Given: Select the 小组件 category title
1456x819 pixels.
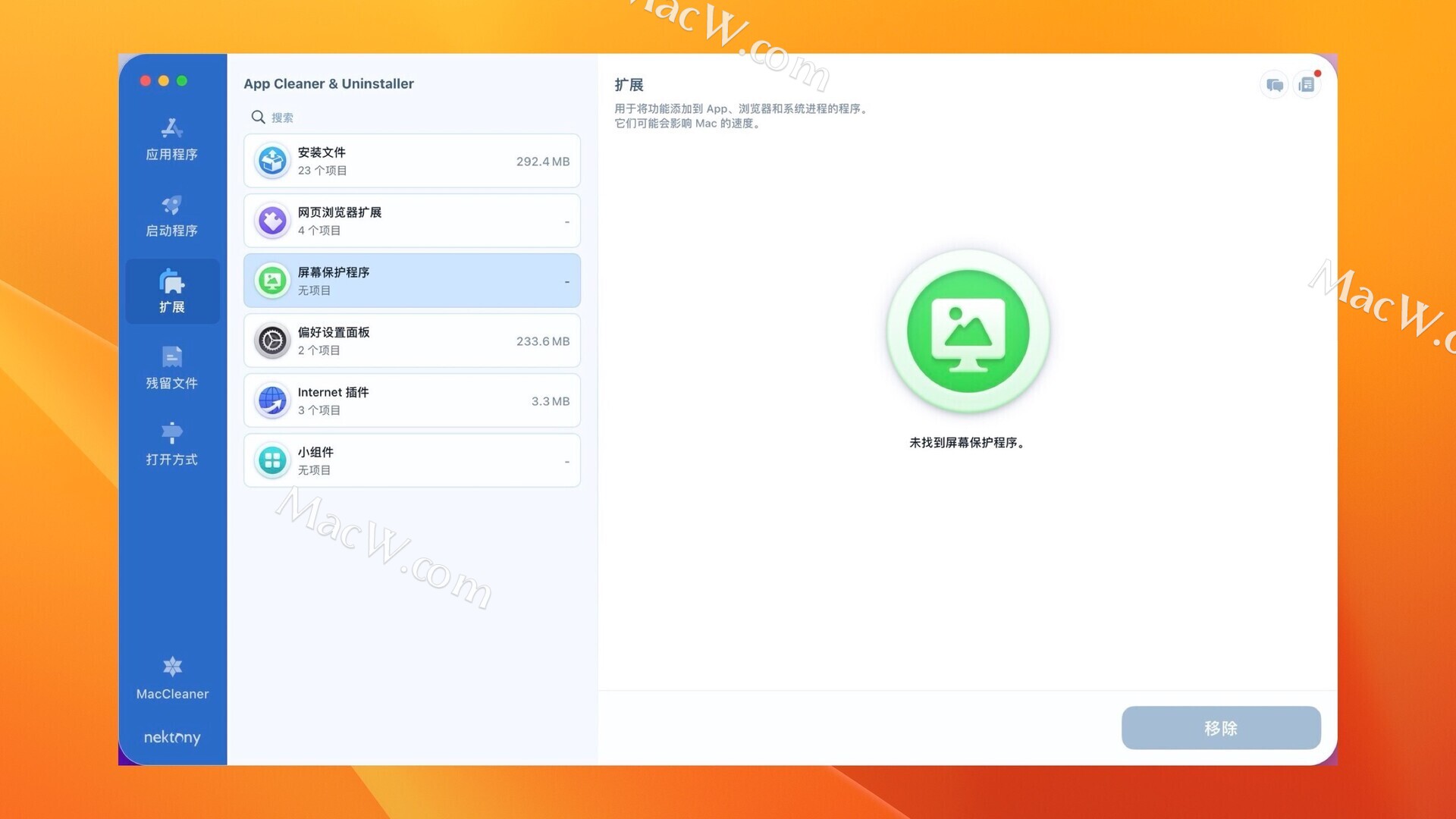Looking at the screenshot, I should pyautogui.click(x=315, y=452).
